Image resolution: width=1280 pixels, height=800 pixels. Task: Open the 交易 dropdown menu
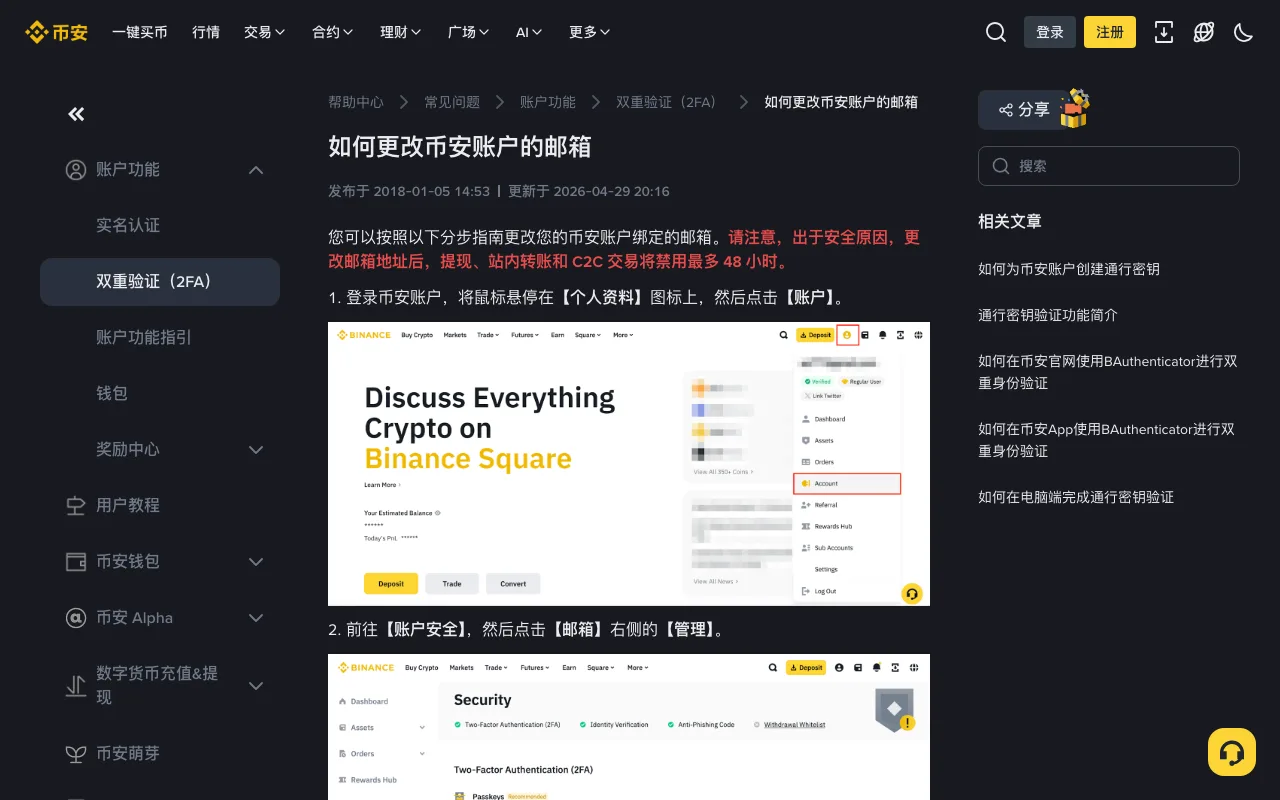coord(265,32)
